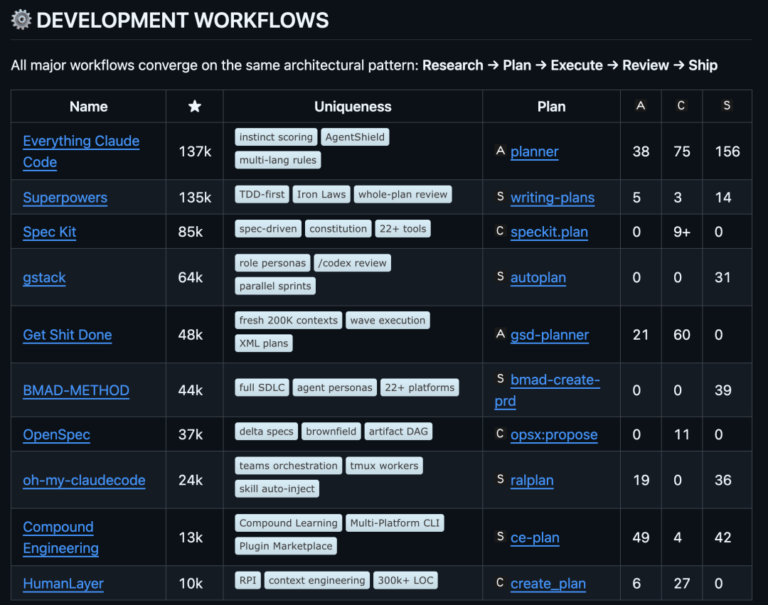
Task: Click the A icon beside gsd-planner
Action: (x=500, y=334)
